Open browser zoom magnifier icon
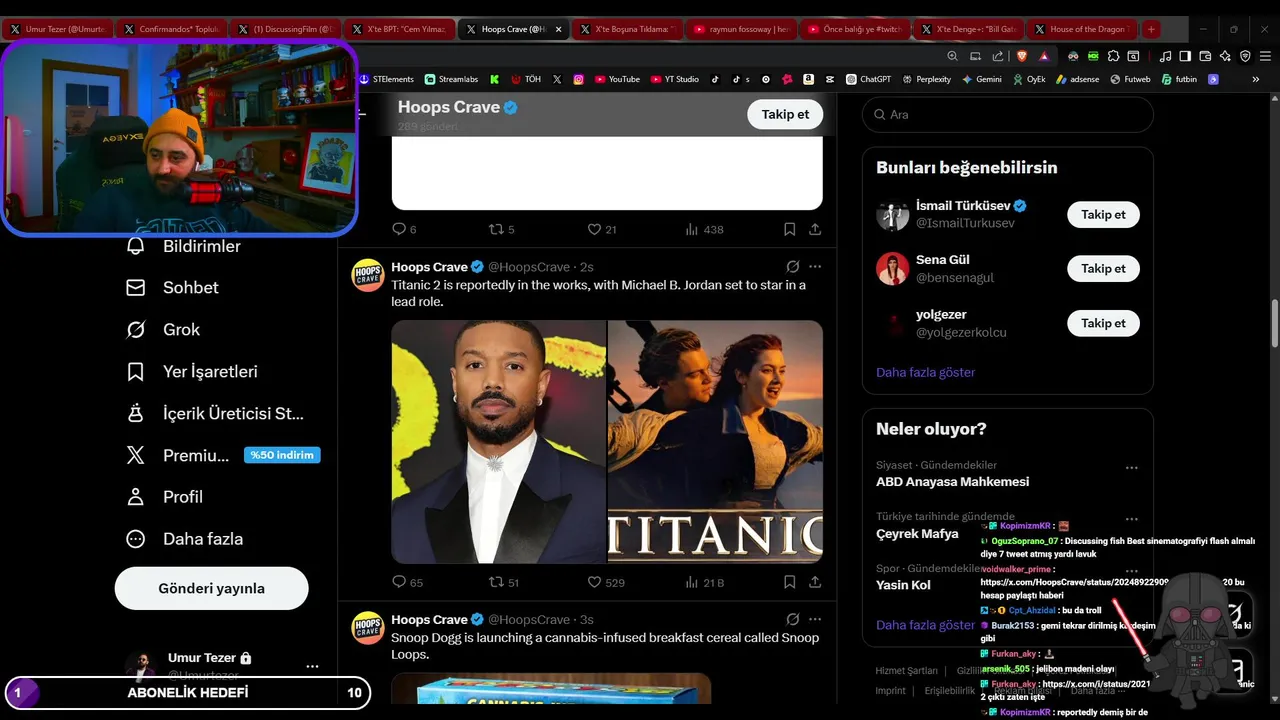Image resolution: width=1280 pixels, height=720 pixels. [954, 56]
